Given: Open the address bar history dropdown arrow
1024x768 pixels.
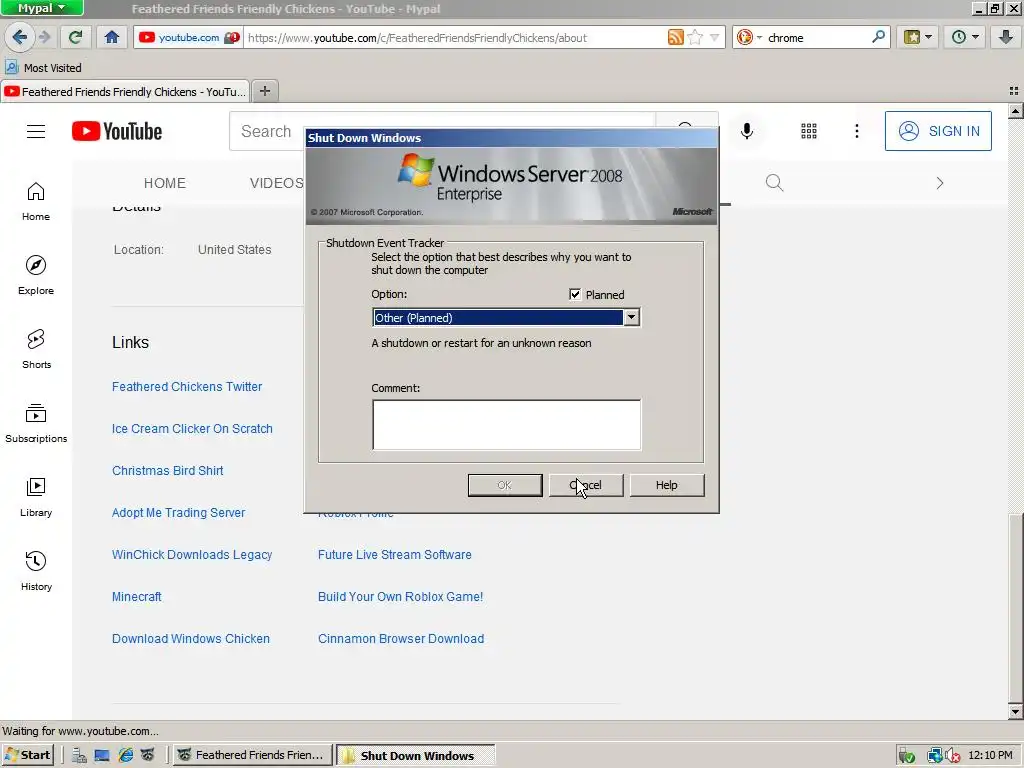Looking at the screenshot, I should (x=714, y=37).
